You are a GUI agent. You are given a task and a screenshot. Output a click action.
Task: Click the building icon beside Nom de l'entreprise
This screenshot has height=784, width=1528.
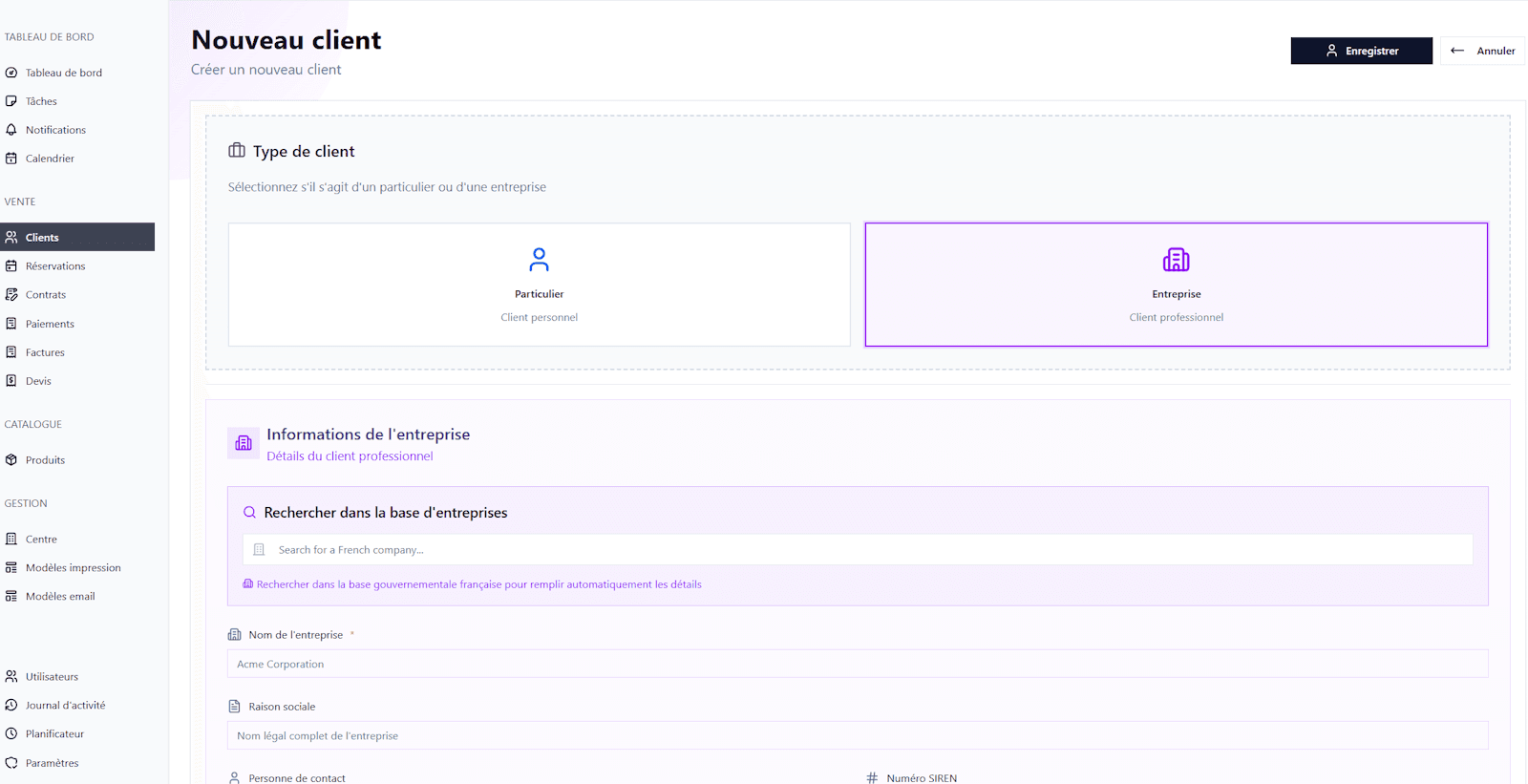coord(234,635)
